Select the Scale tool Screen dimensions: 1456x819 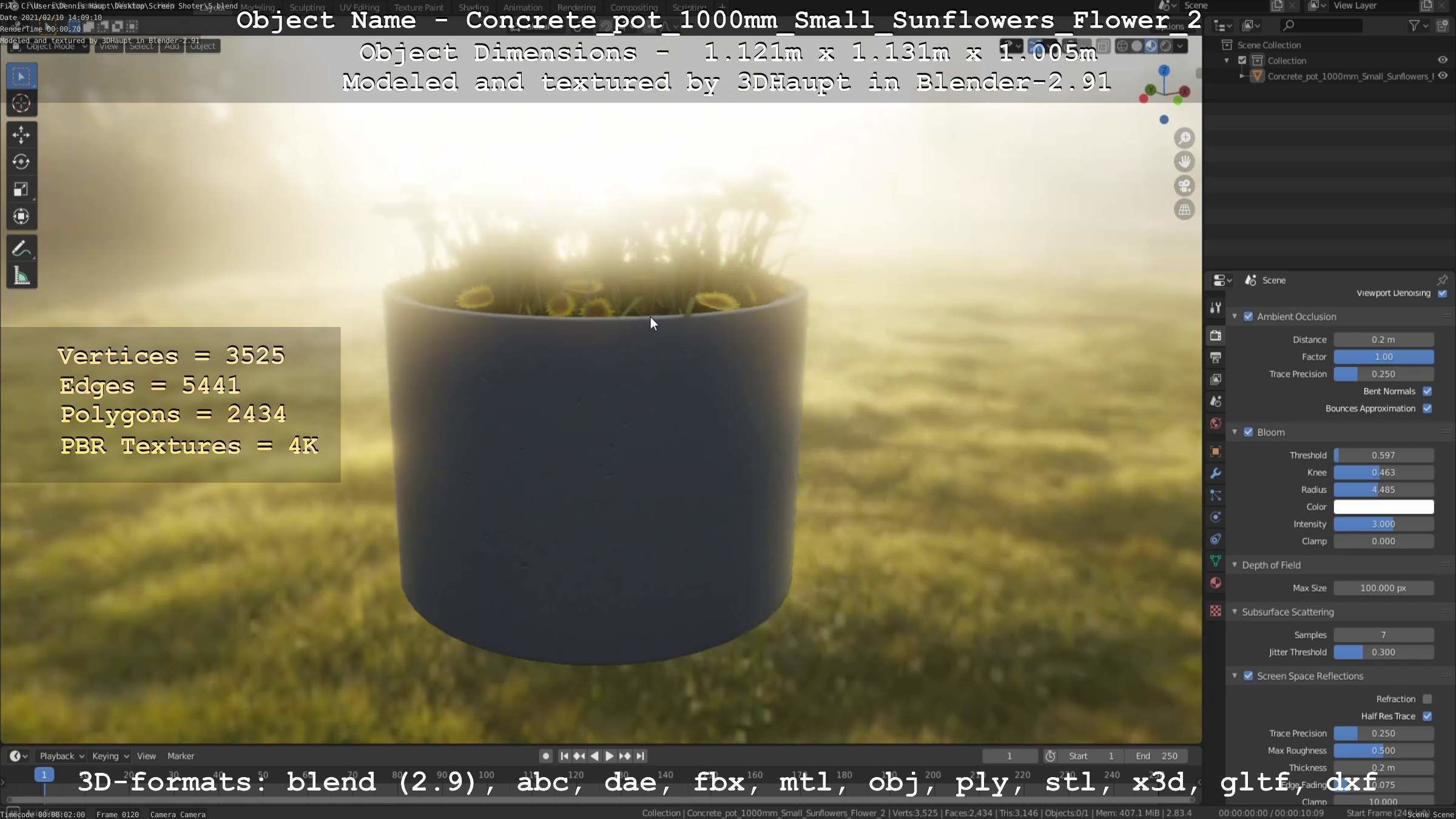21,189
